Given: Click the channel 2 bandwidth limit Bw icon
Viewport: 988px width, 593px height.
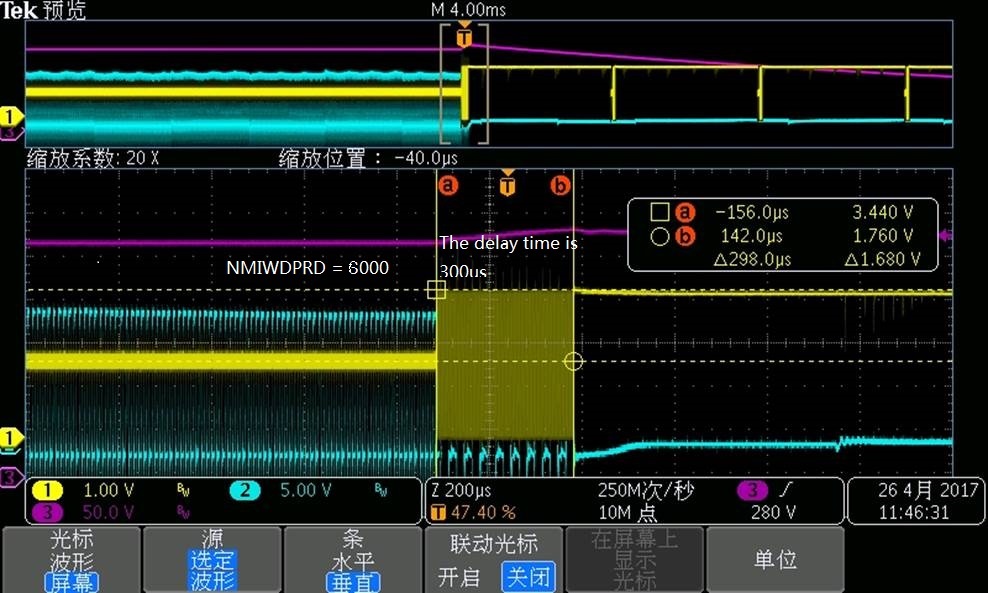Looking at the screenshot, I should tap(381, 490).
